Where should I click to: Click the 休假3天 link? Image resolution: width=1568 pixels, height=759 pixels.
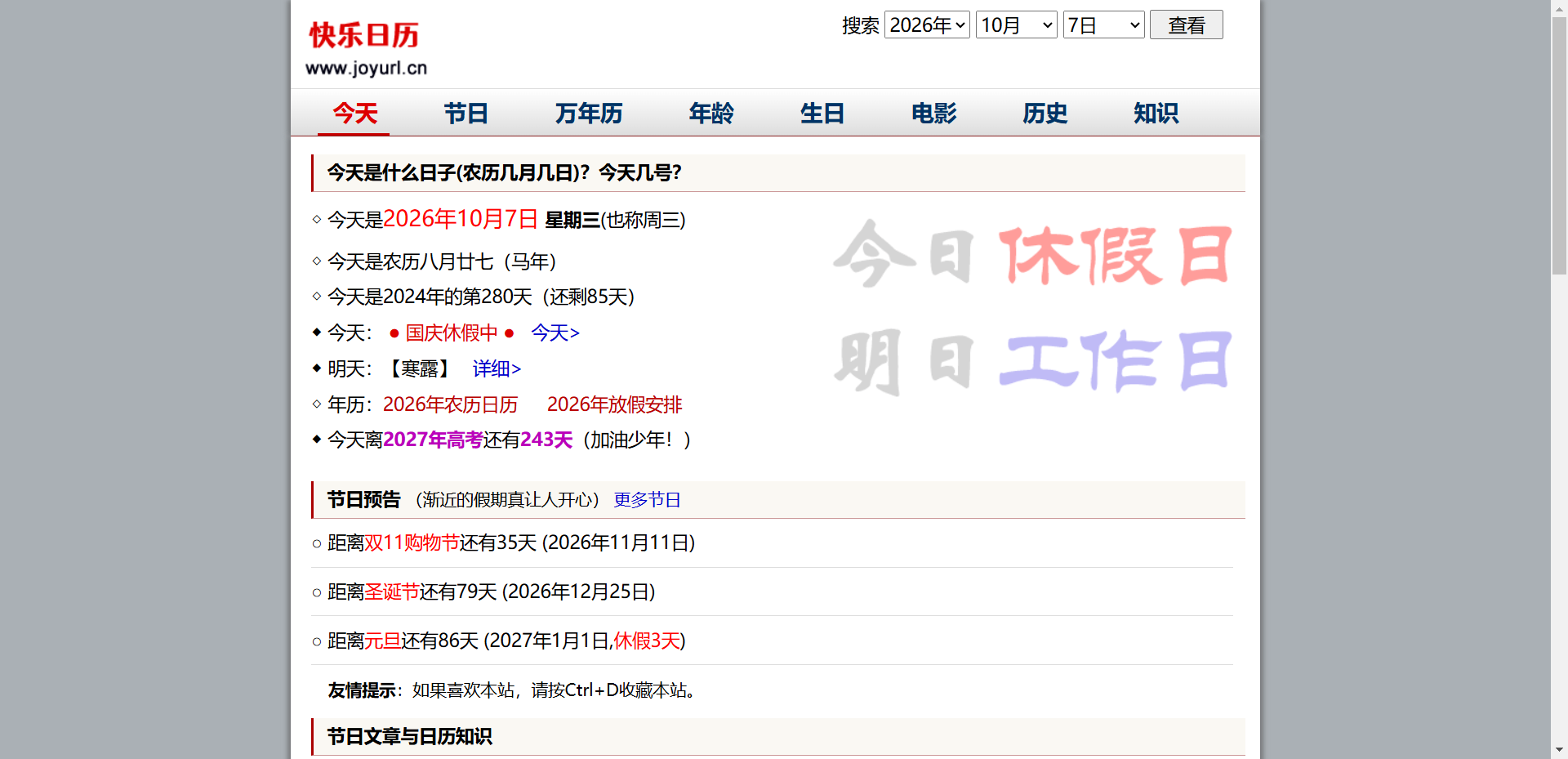tap(647, 641)
